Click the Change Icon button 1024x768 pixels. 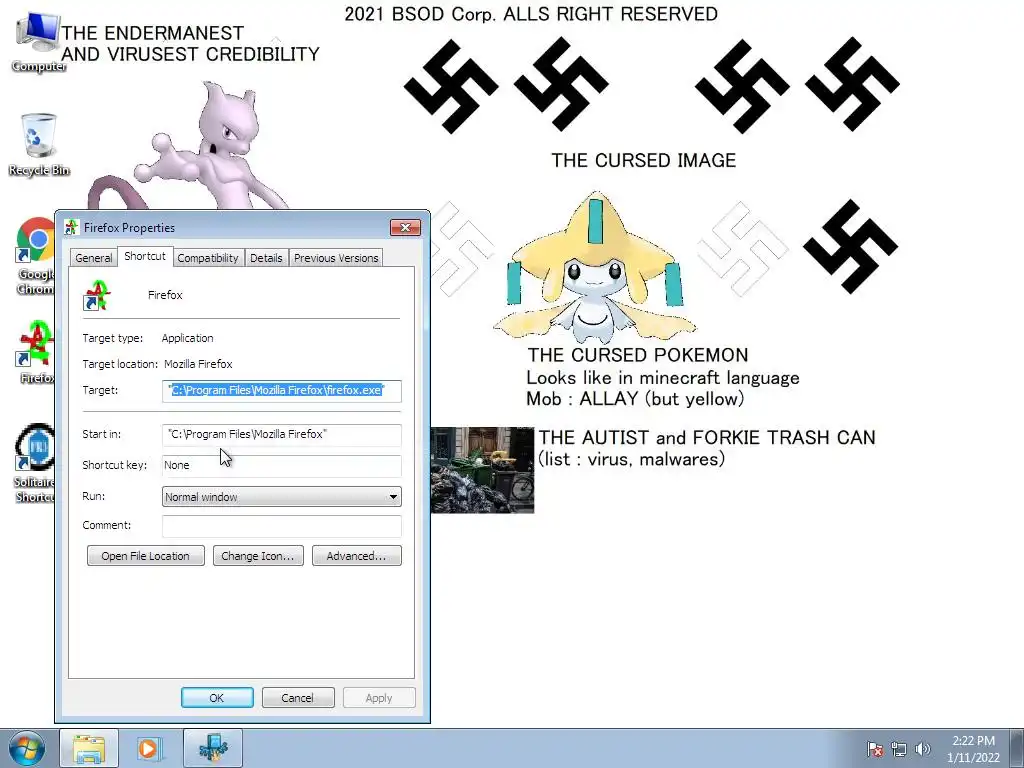258,556
